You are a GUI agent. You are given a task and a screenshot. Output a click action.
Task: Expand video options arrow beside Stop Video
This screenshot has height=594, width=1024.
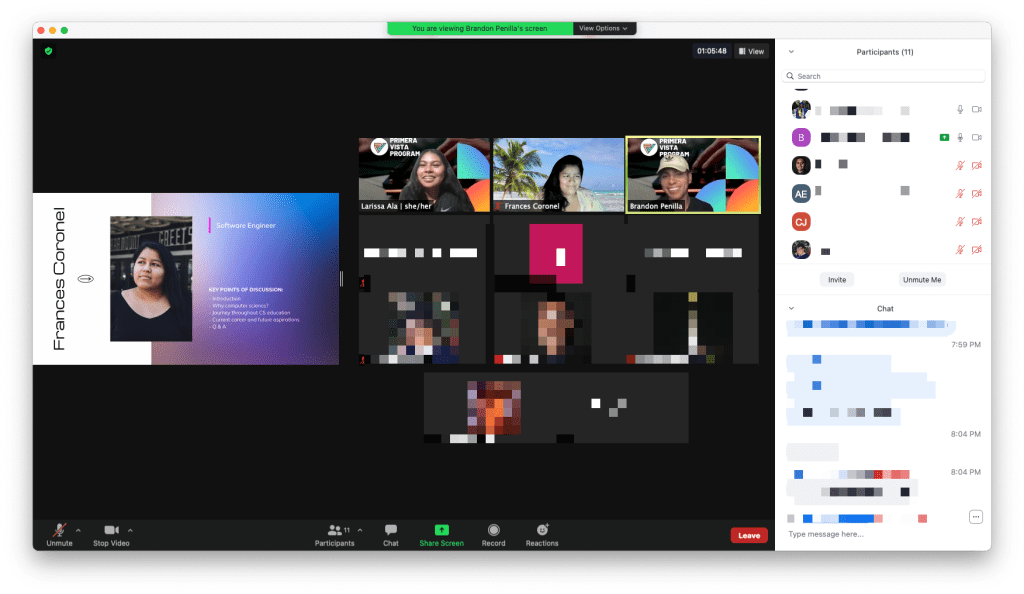tap(130, 530)
